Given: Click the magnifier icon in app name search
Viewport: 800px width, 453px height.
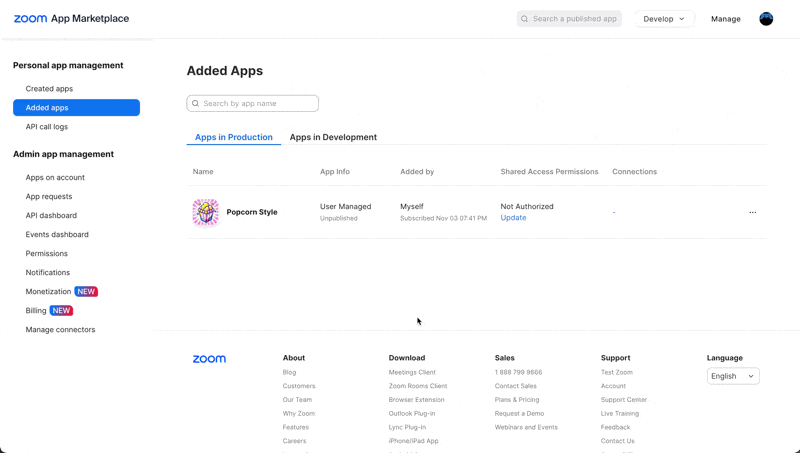Looking at the screenshot, I should pyautogui.click(x=196, y=103).
